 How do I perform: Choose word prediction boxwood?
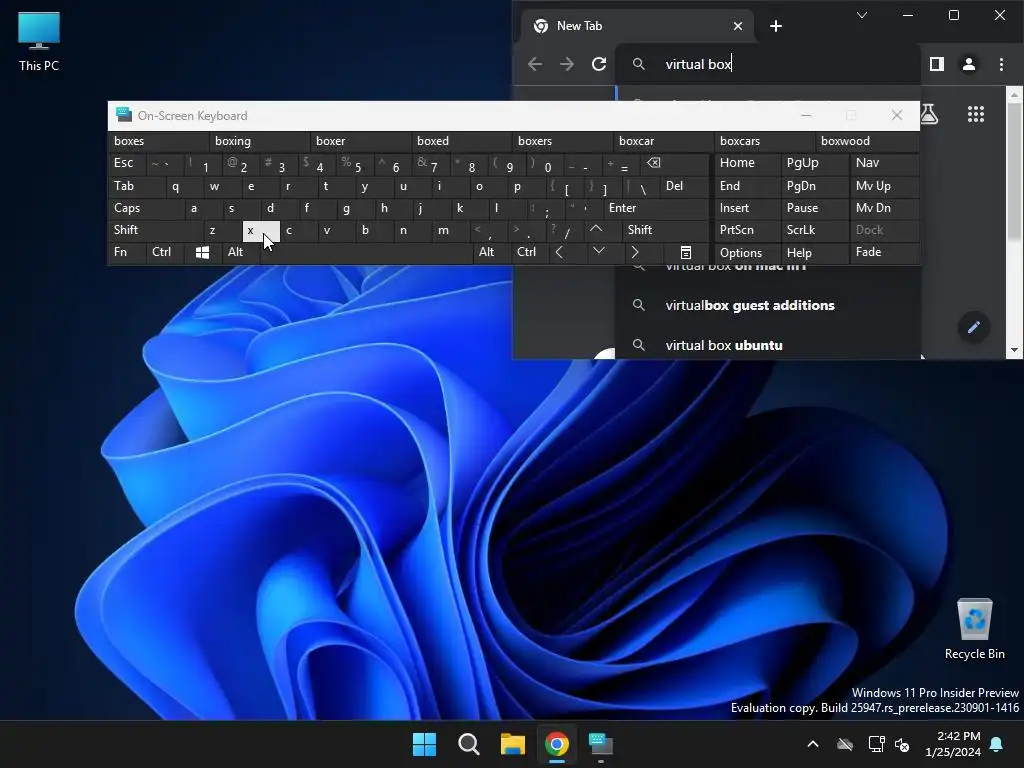(x=867, y=141)
